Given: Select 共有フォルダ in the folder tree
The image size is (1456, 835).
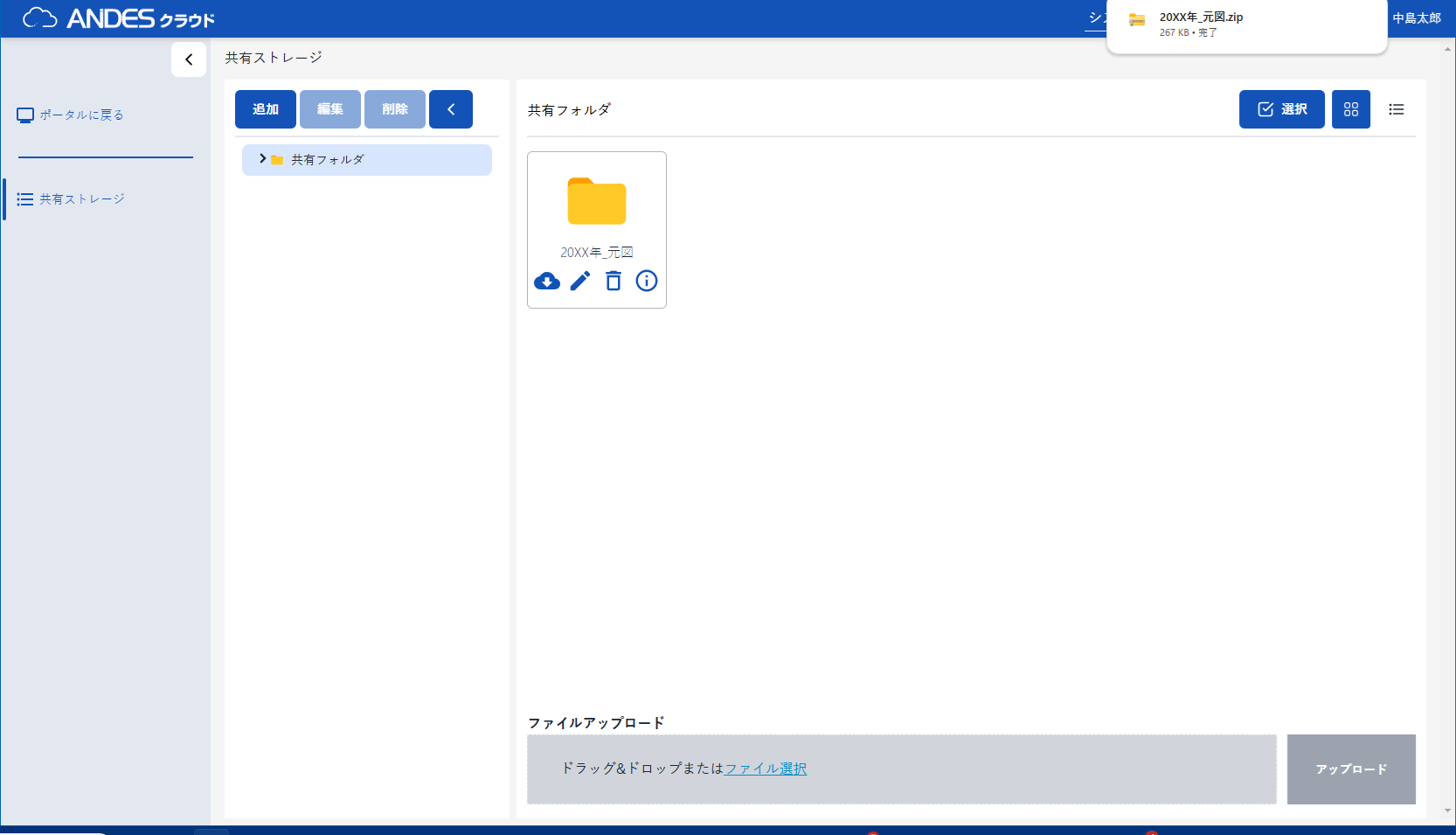Looking at the screenshot, I should (x=328, y=160).
